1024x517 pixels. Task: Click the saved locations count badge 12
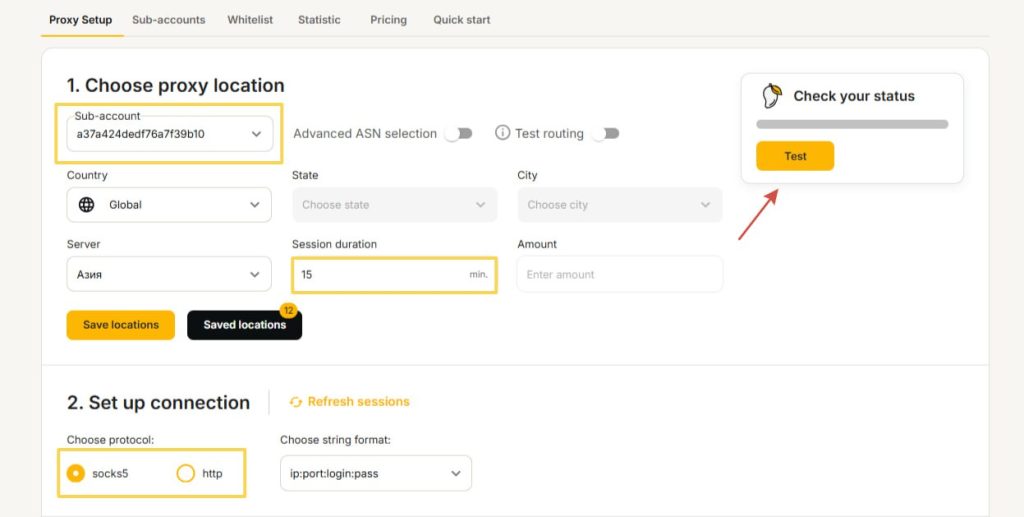289,310
